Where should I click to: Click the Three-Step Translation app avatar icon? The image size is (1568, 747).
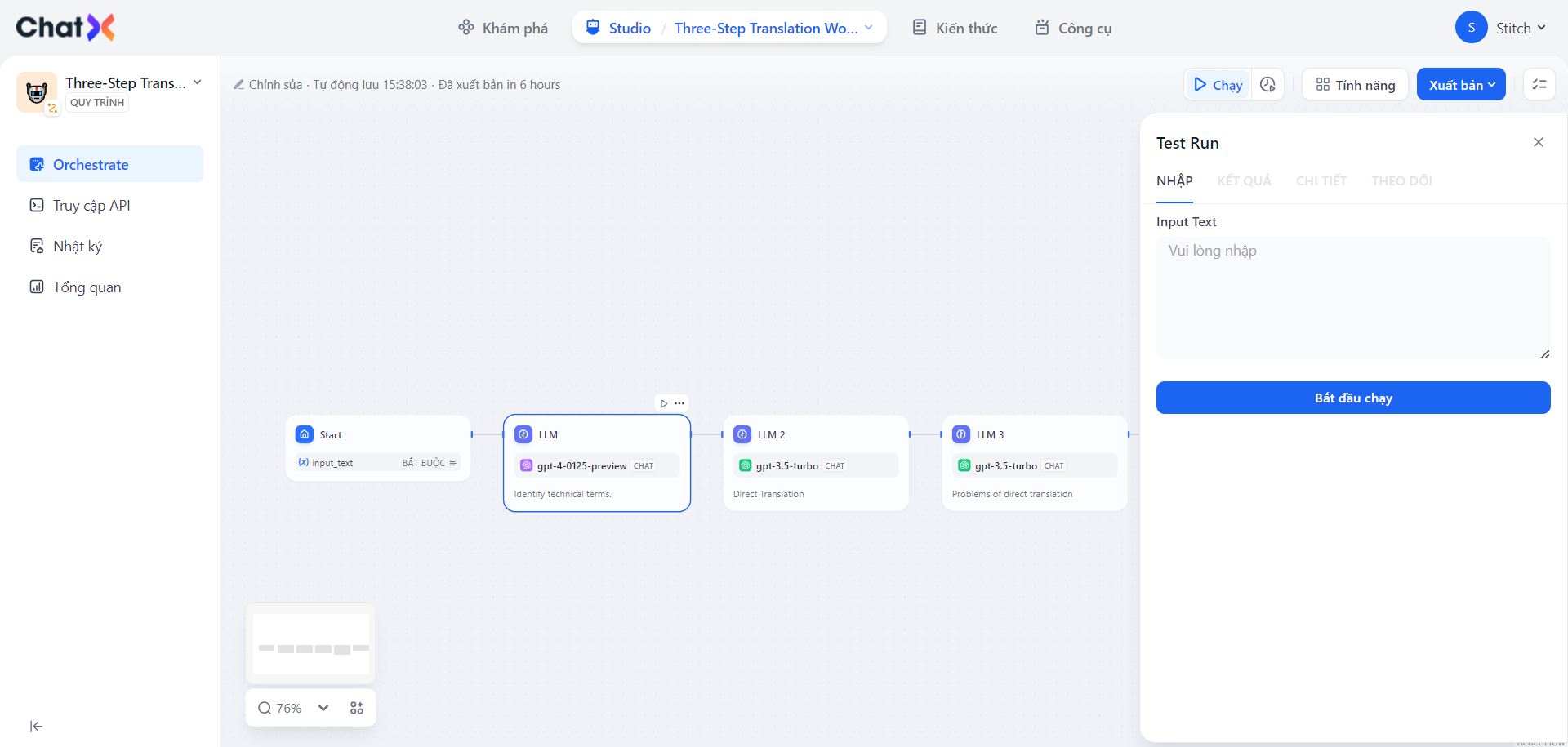pos(37,92)
